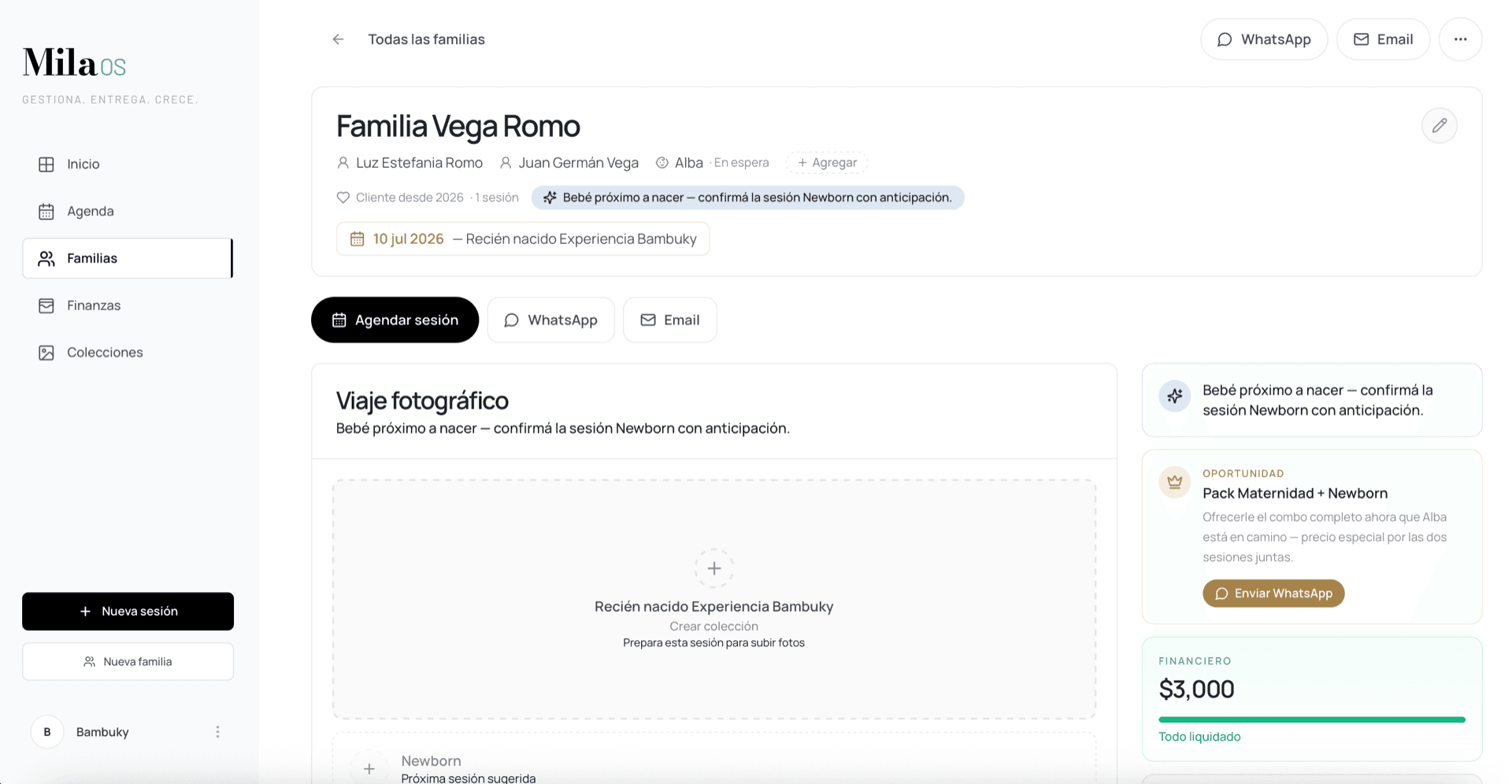Viewport: 1512px width, 784px height.
Task: Click Pack Maternidad + Newborn title
Action: pyautogui.click(x=1295, y=494)
